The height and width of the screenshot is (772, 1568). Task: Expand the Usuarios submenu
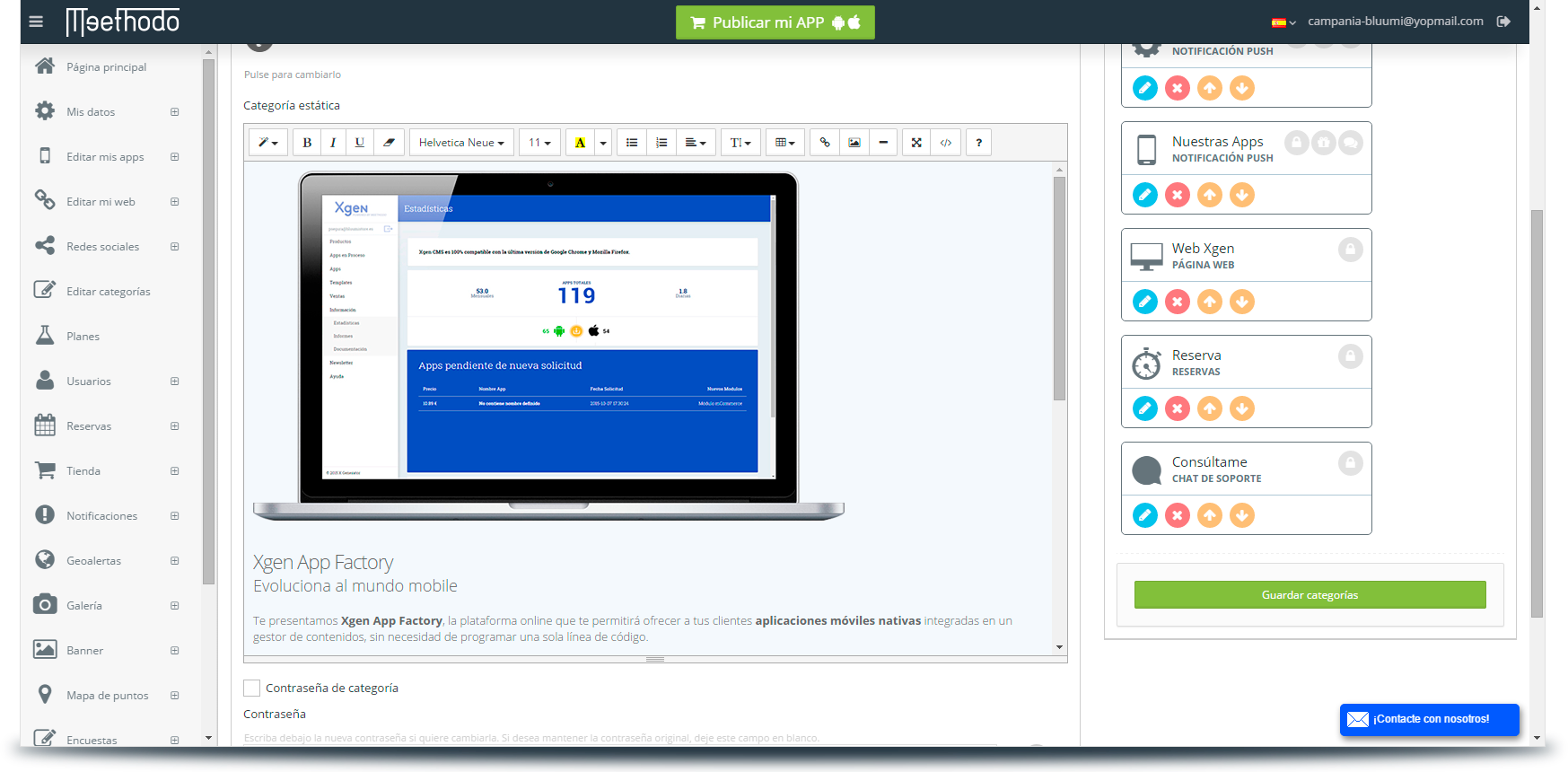(175, 382)
